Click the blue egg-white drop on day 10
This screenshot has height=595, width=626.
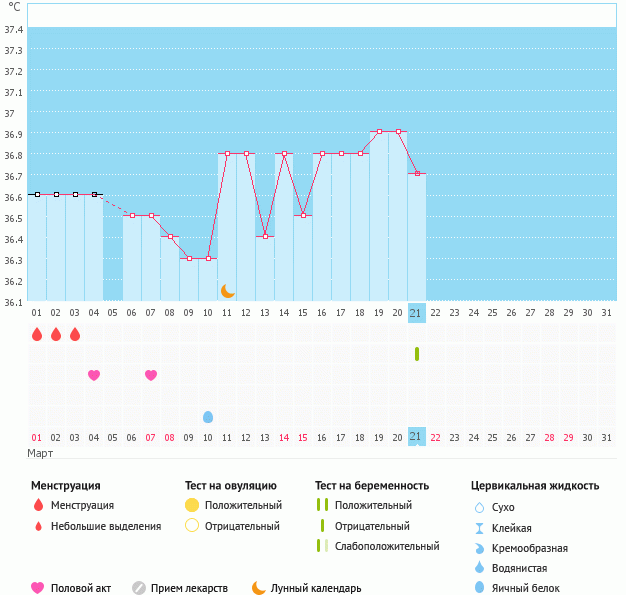click(208, 416)
